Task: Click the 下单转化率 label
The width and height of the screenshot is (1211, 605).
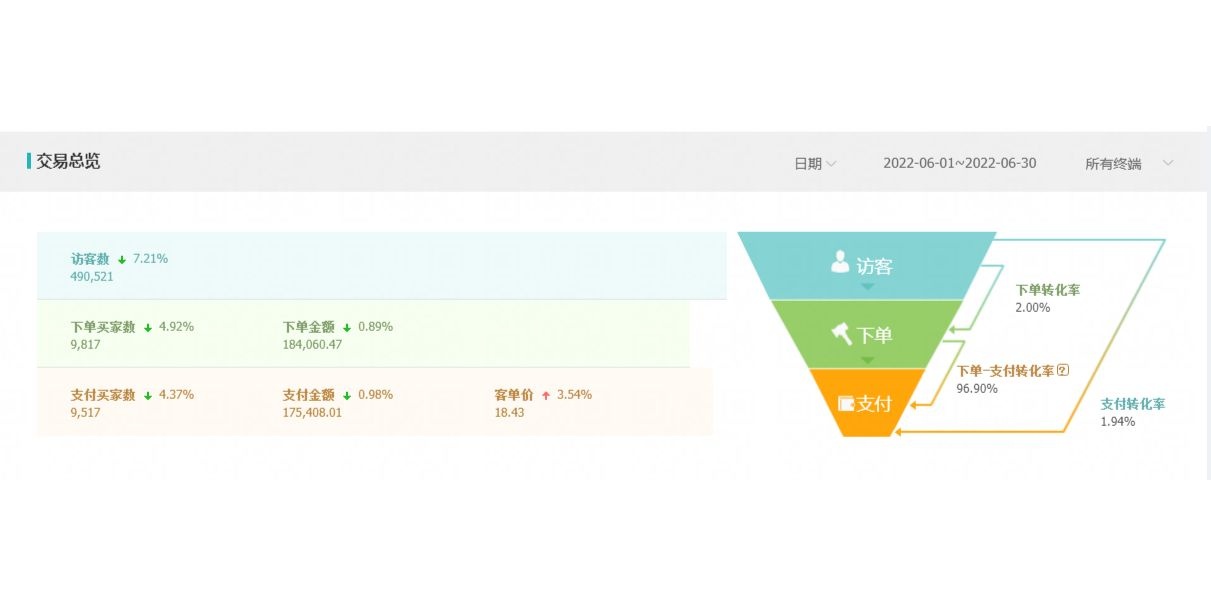Action: tap(1048, 290)
